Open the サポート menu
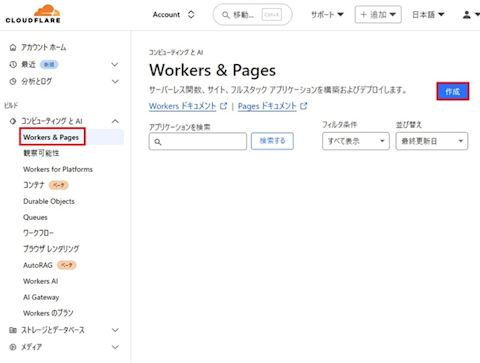Screen dimensions: 480x363 click(327, 15)
